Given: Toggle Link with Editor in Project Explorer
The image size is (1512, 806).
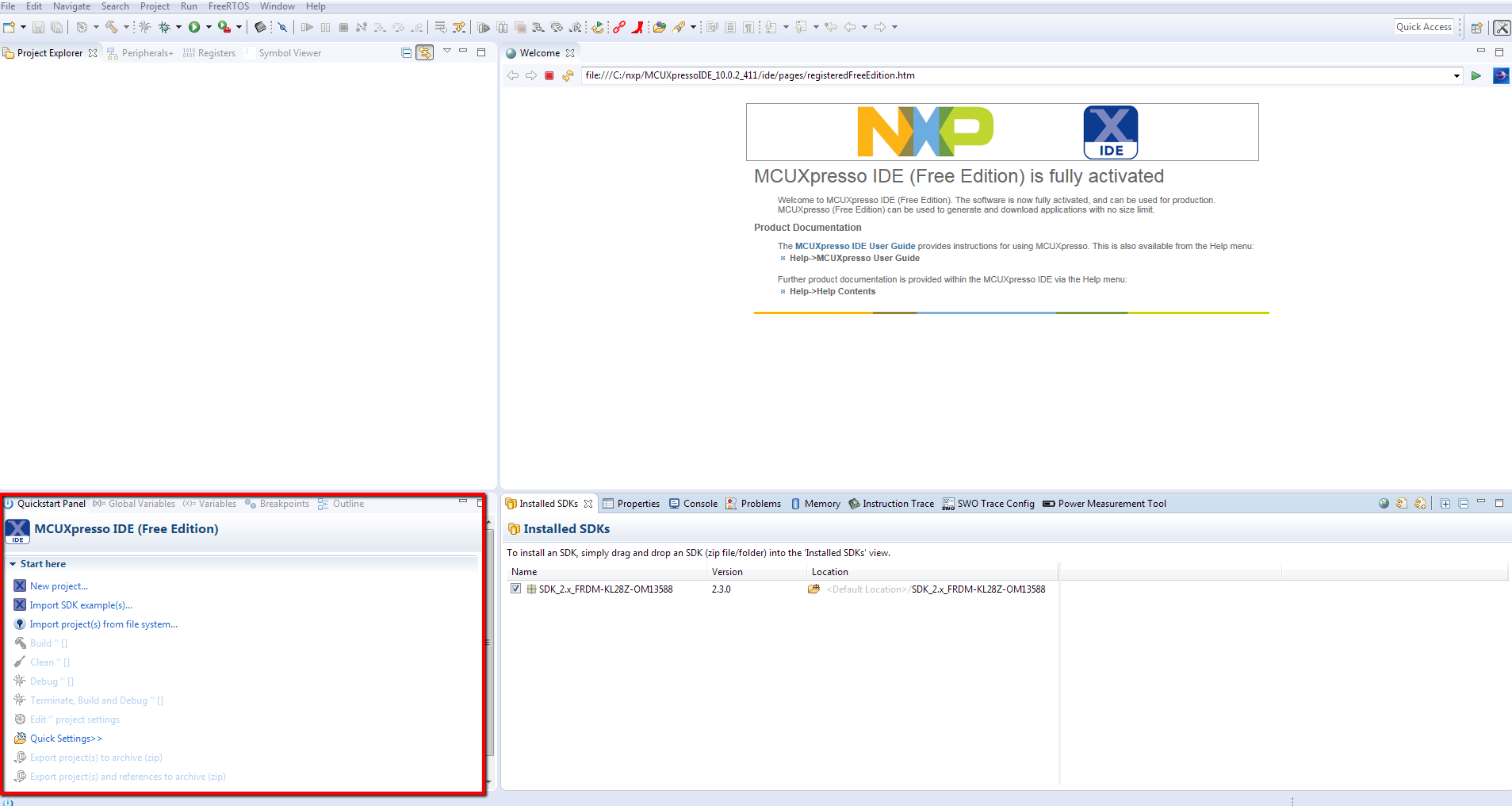Looking at the screenshot, I should pyautogui.click(x=425, y=53).
